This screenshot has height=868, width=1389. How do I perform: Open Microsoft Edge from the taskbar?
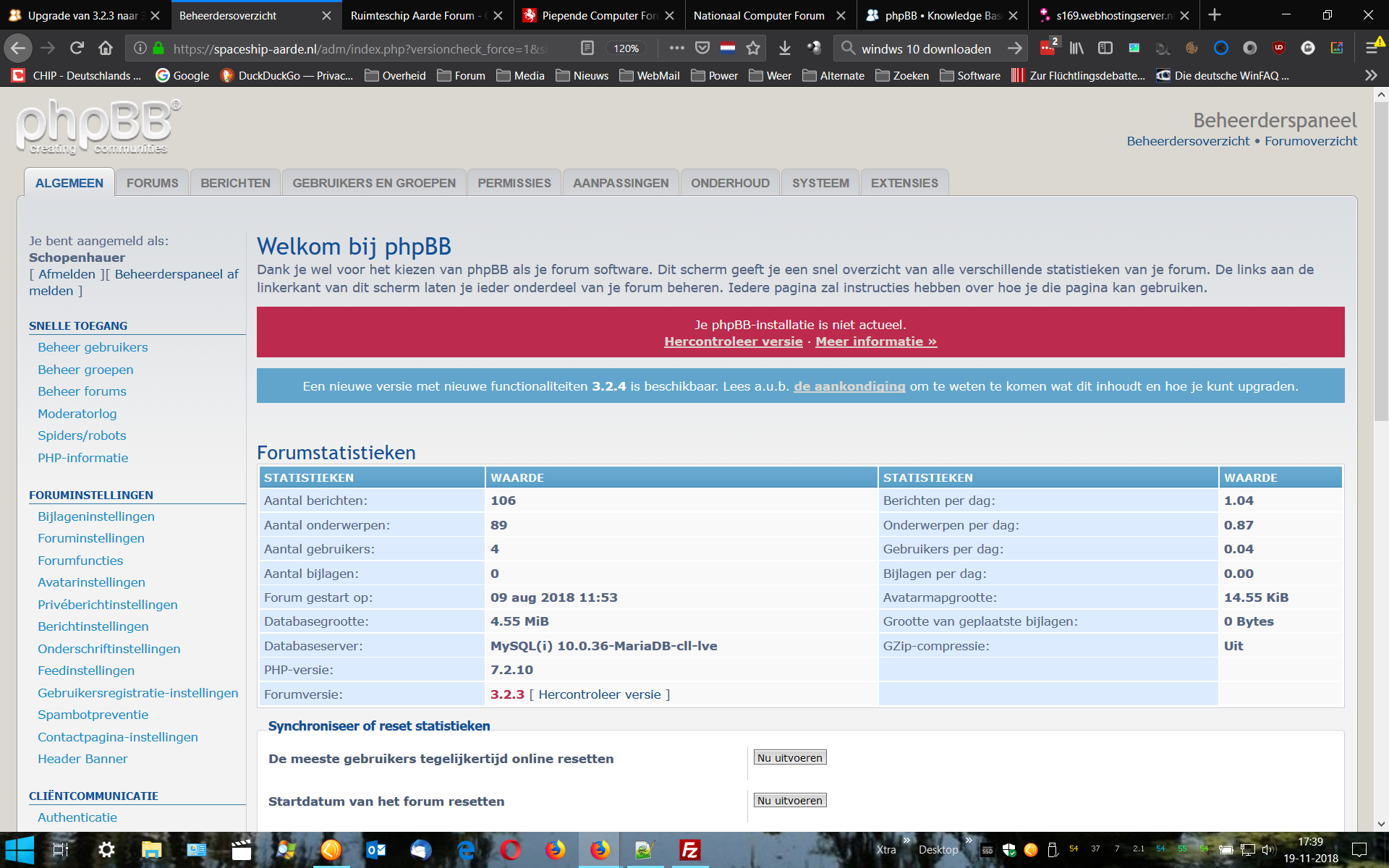click(465, 850)
